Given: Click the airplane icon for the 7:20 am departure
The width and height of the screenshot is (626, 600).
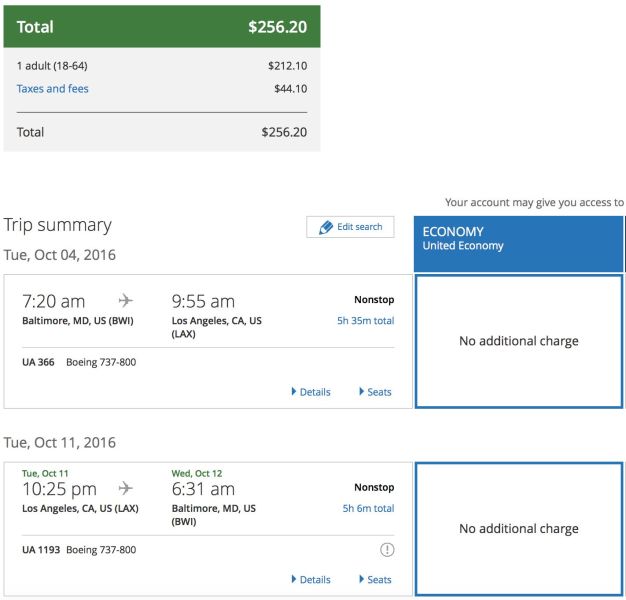Looking at the screenshot, I should coord(126,301).
